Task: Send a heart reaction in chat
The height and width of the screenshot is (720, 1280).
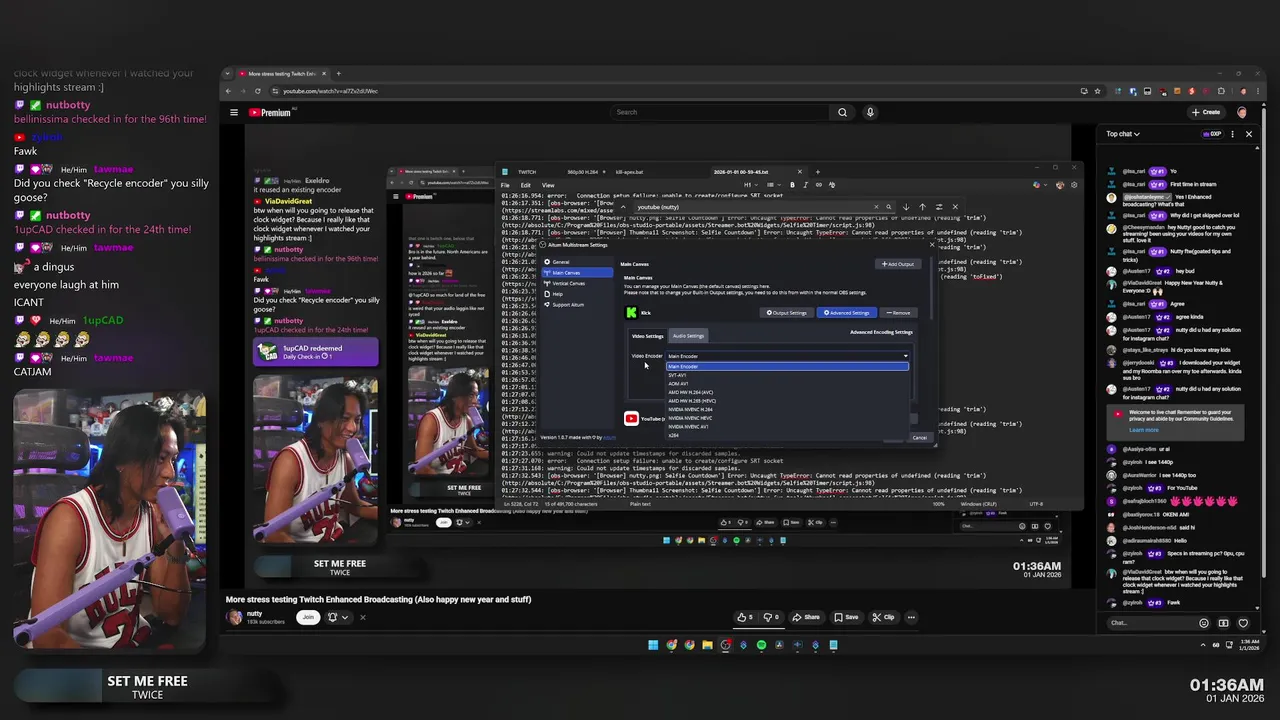Action: click(x=1243, y=623)
